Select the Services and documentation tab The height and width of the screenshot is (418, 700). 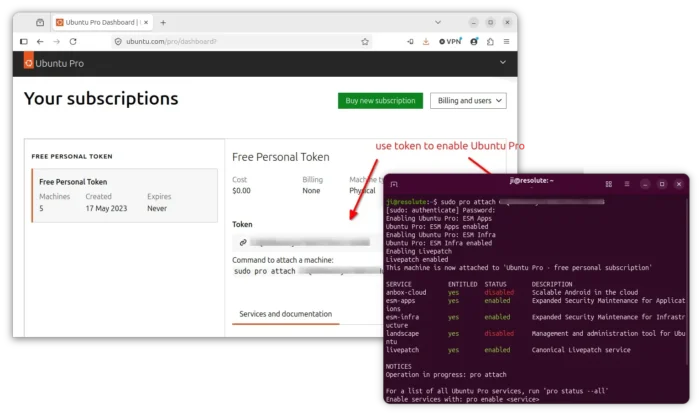pyautogui.click(x=286, y=314)
